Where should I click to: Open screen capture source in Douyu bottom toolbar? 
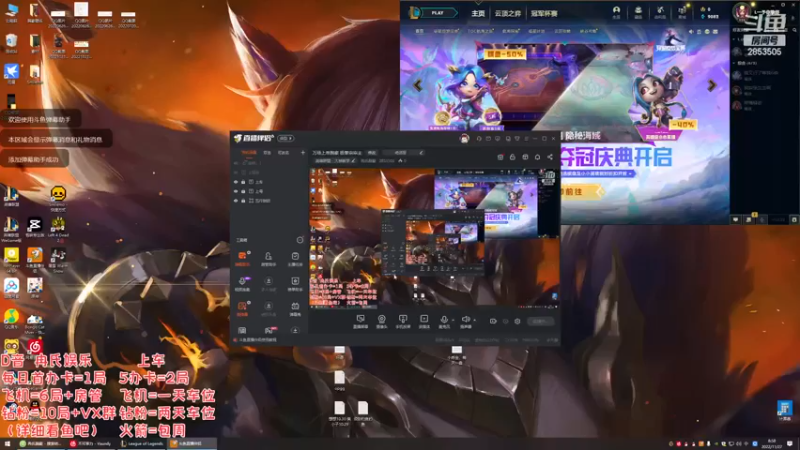tap(360, 320)
